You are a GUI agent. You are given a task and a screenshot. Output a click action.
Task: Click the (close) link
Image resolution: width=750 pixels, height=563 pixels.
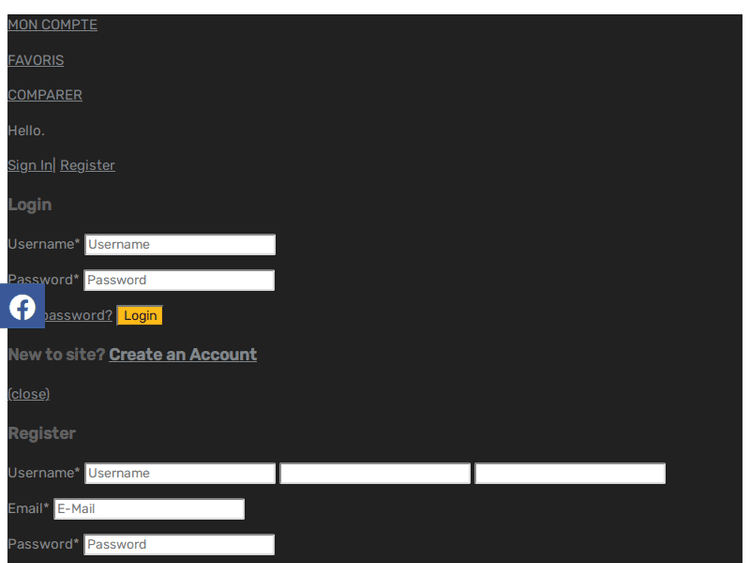click(x=29, y=394)
